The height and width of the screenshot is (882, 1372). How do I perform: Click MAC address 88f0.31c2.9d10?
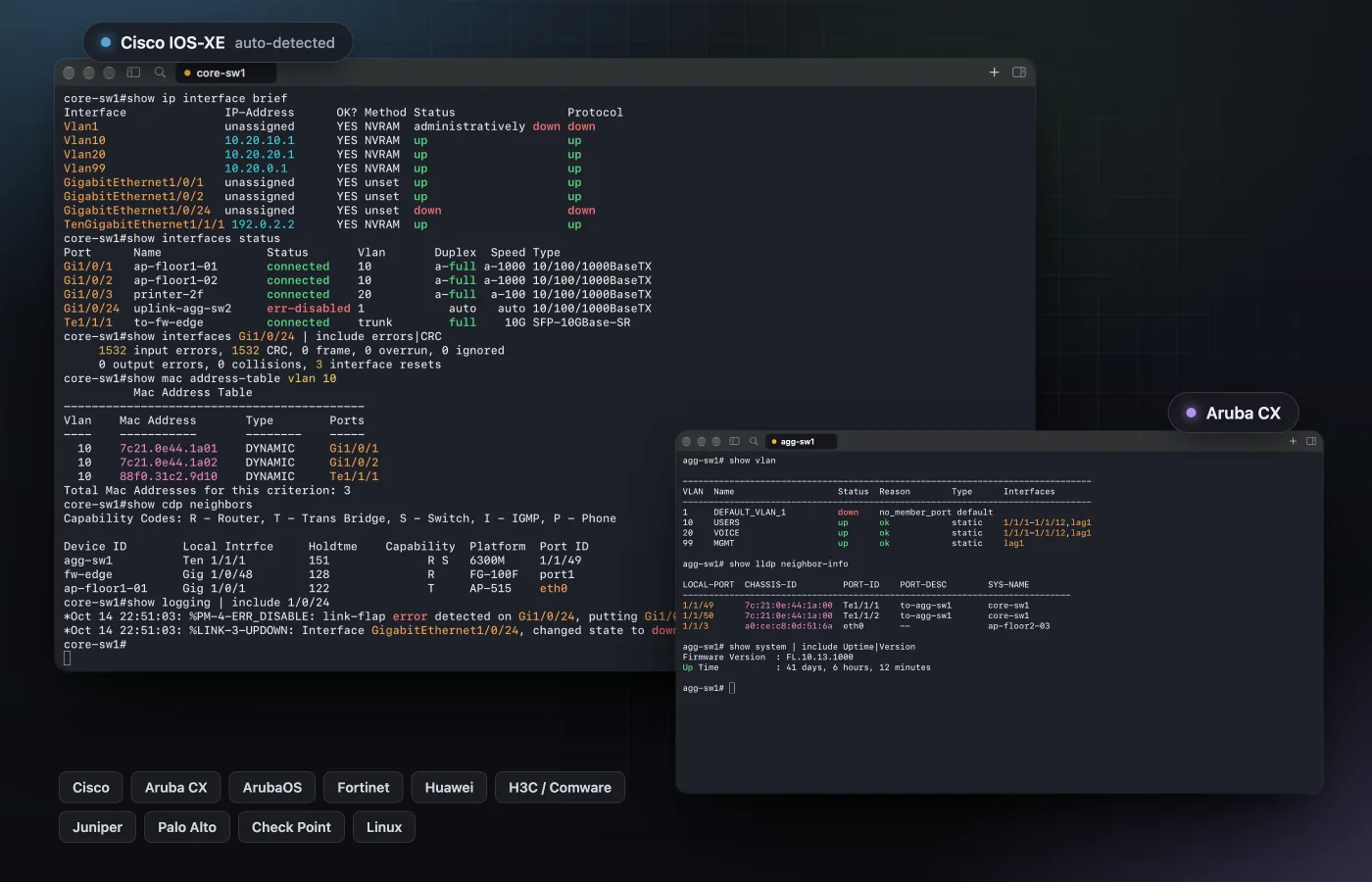169,476
